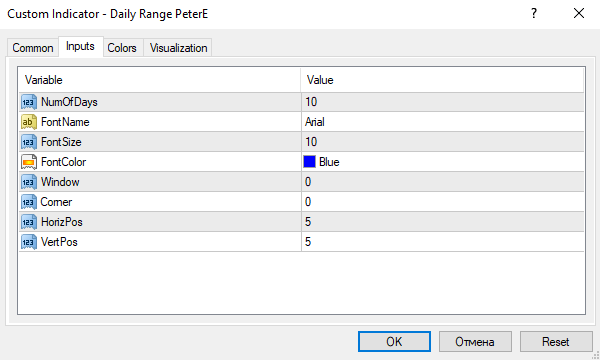Open the Common tab
This screenshot has width=600, height=360.
click(33, 48)
